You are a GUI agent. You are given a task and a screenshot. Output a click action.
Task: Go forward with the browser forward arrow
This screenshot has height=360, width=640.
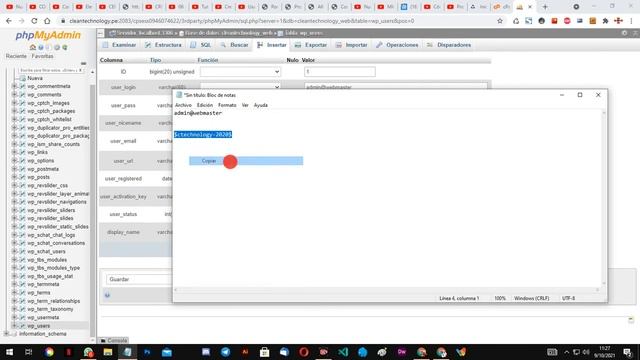pyautogui.click(x=21, y=21)
